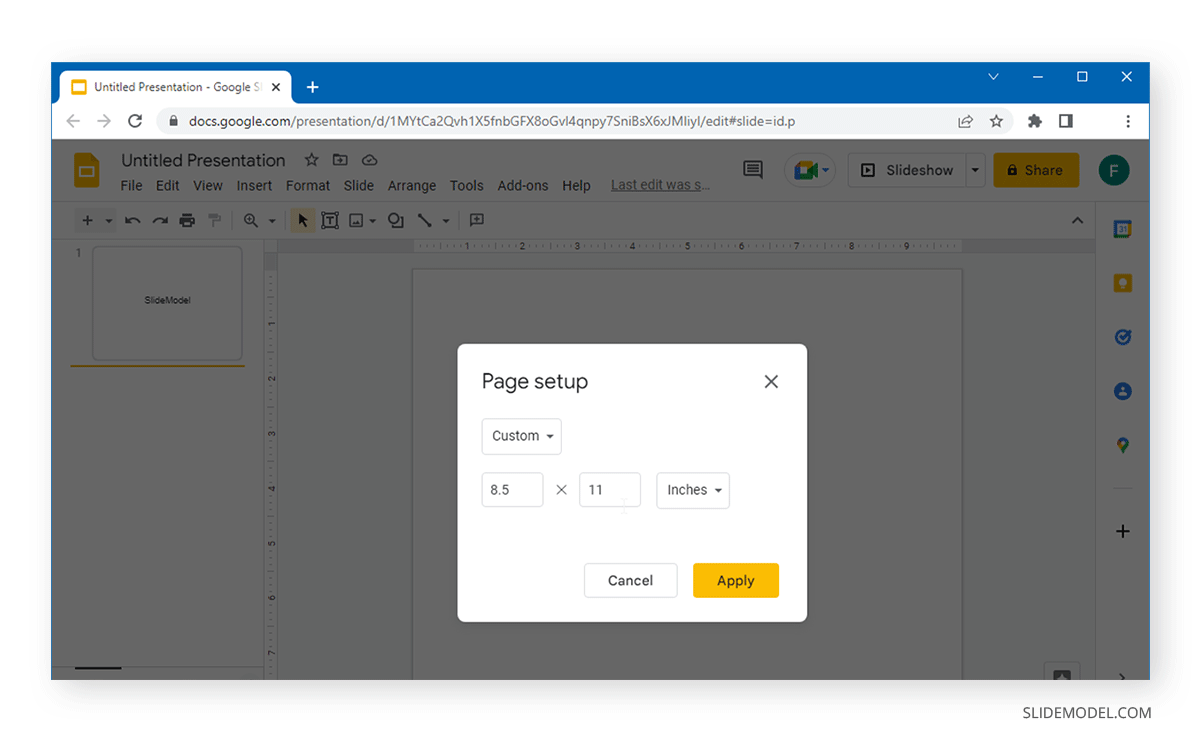Select the width input field showing 8.5
This screenshot has height=743, width=1200.
pyautogui.click(x=512, y=490)
